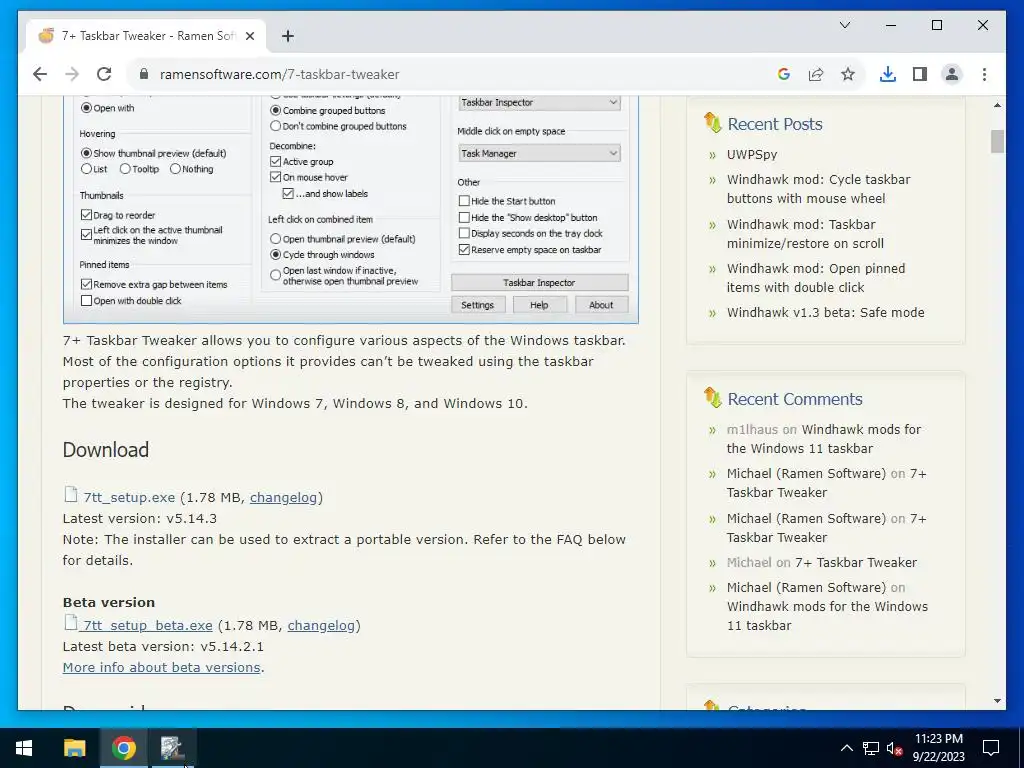Toggle Reserve empty space on taskbar
The width and height of the screenshot is (1024, 768).
pyautogui.click(x=464, y=249)
